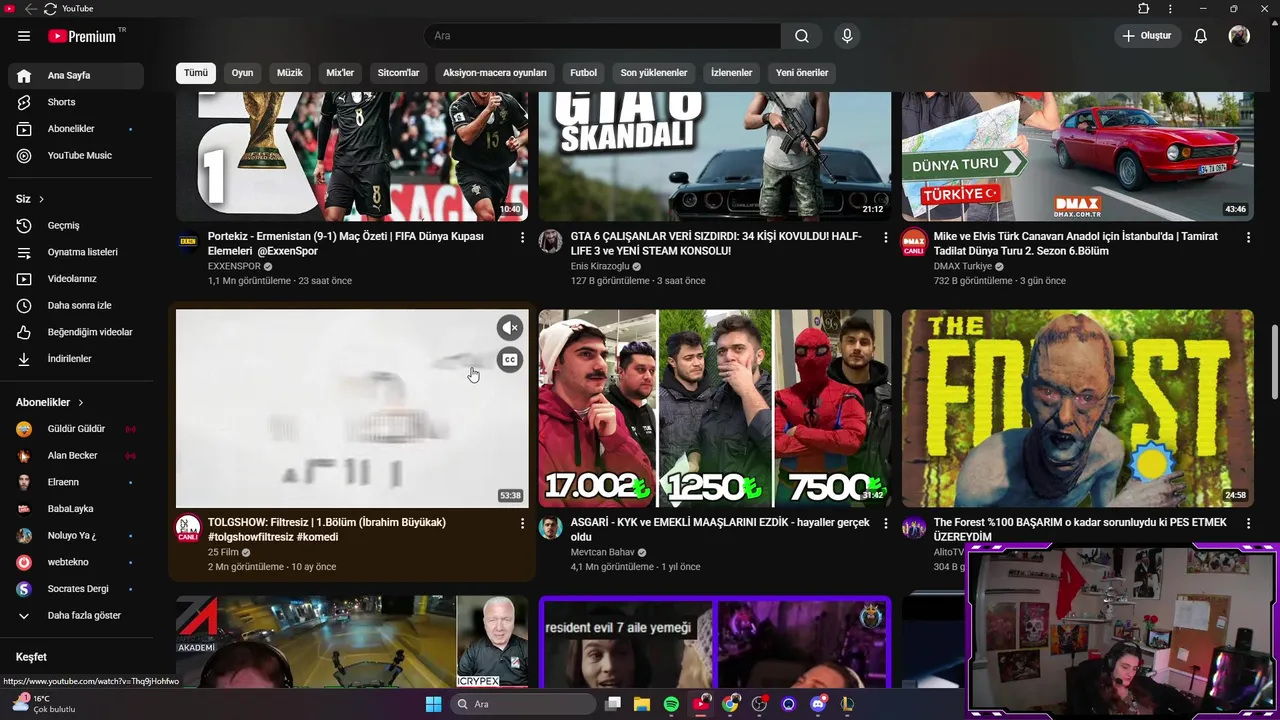1280x720 pixels.
Task: Open OBS Studio from the taskbar
Action: 759,704
